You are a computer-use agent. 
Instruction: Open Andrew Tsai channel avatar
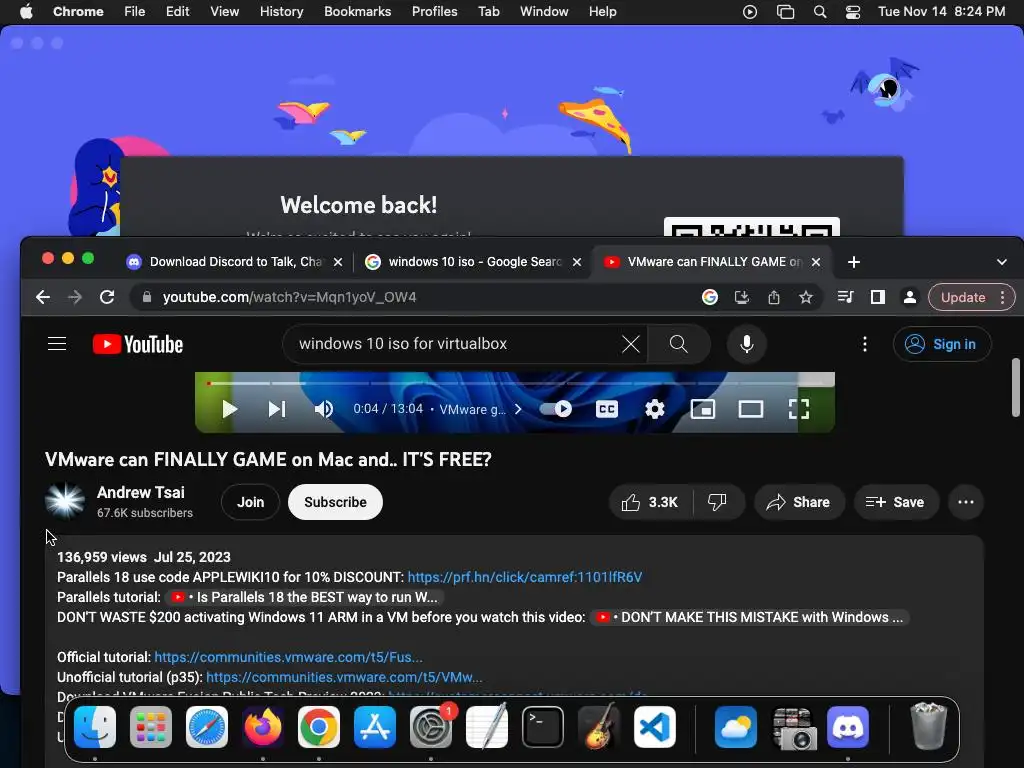click(65, 502)
